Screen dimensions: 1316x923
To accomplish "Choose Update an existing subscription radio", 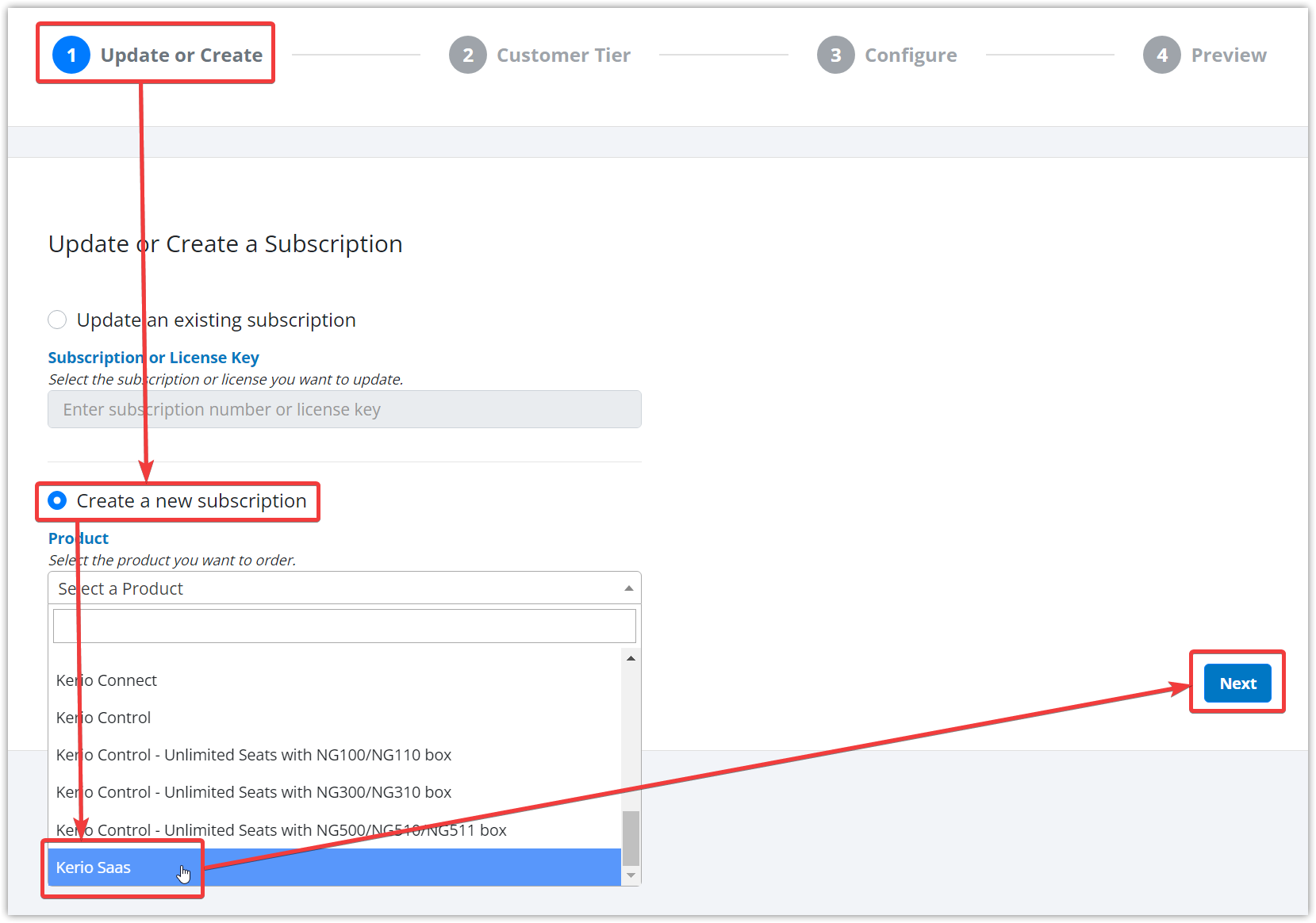I will 57,320.
